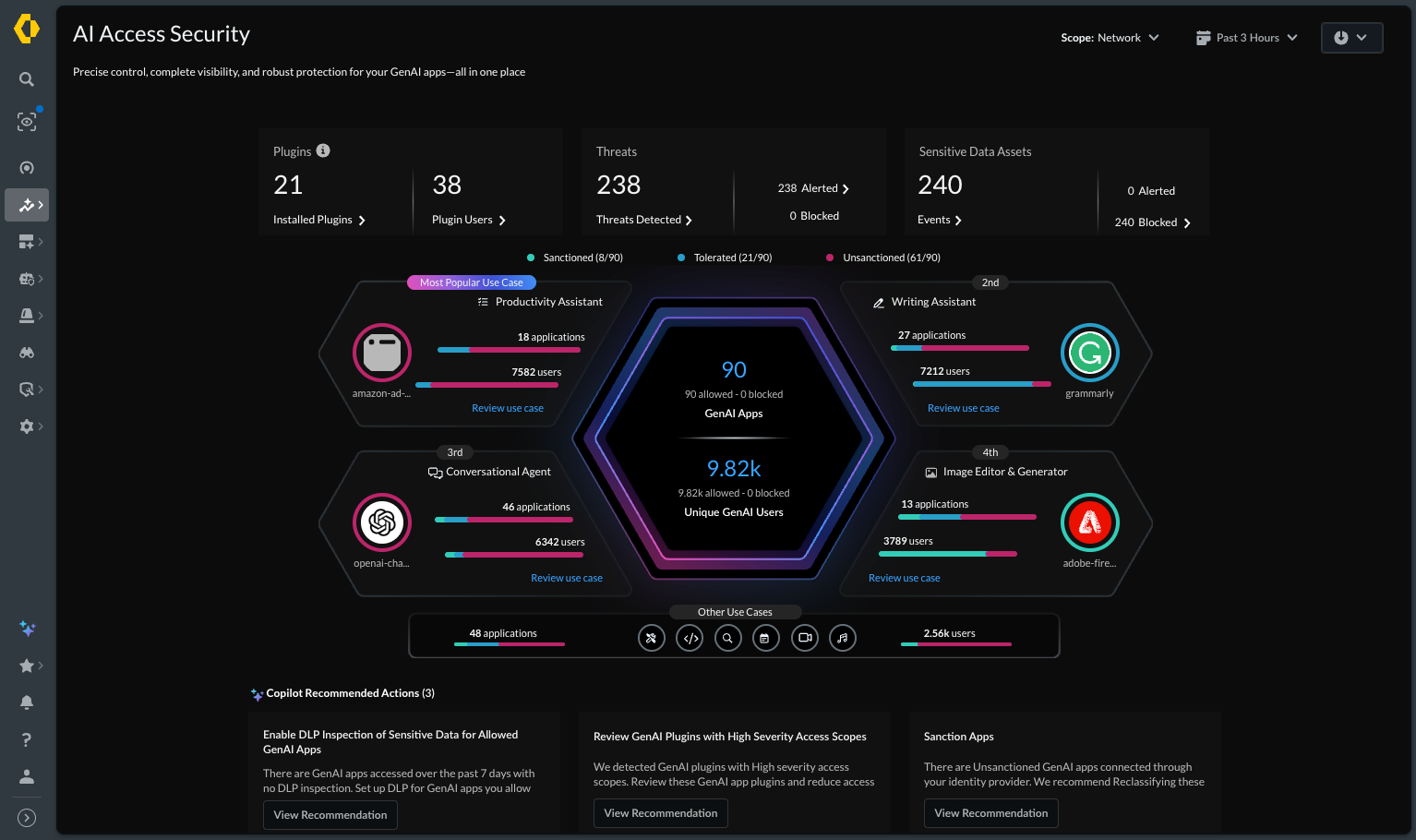Select the code use case icon
1416x840 pixels.
pos(690,638)
